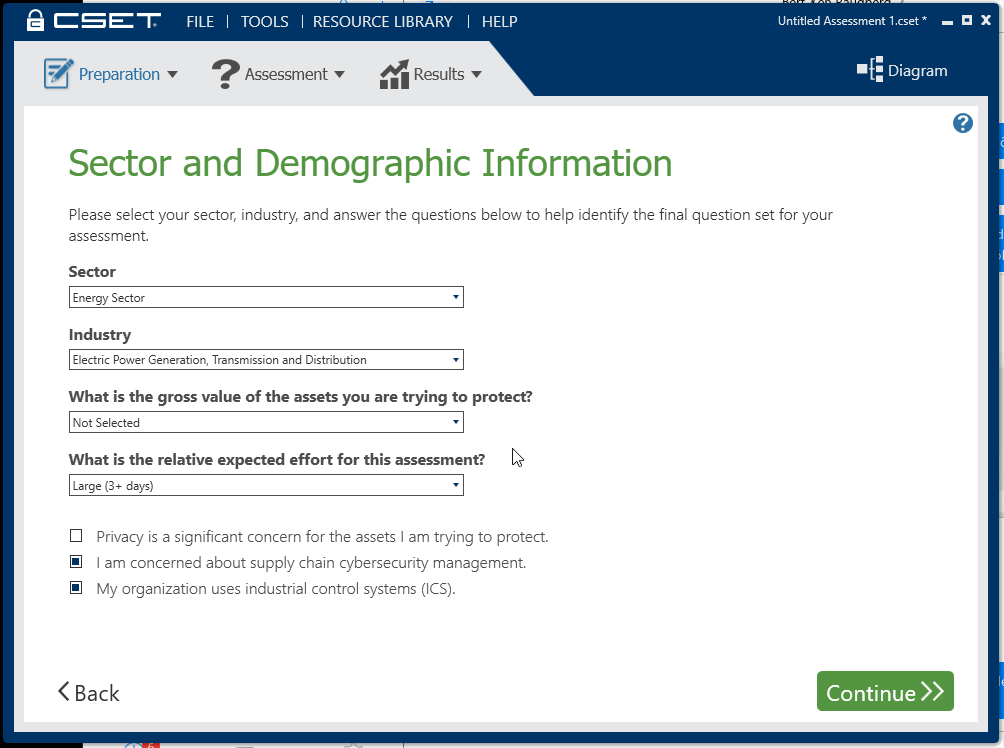The height and width of the screenshot is (748, 1004).
Task: Click the Preparation pencil-and-paper icon
Action: tap(58, 74)
